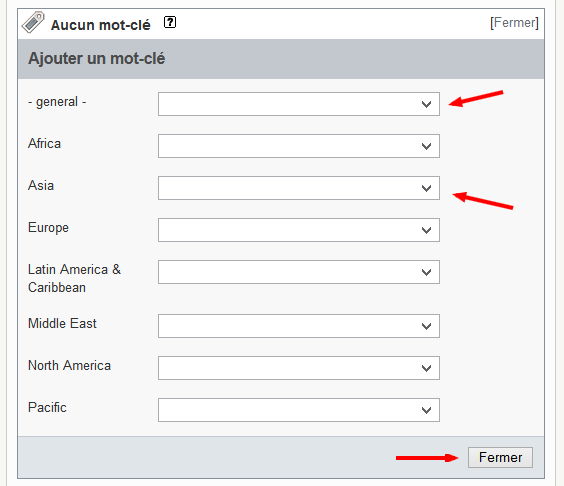The height and width of the screenshot is (486, 564).
Task: Click the 'Pacific' label text
Action: click(x=47, y=408)
